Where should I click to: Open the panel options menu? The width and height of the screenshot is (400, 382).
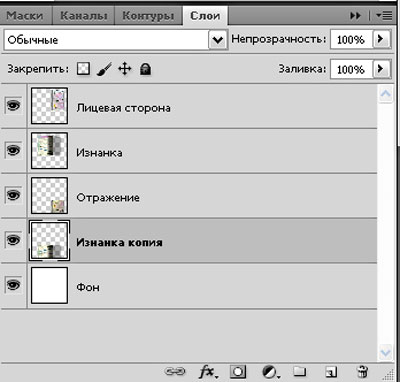tap(384, 16)
